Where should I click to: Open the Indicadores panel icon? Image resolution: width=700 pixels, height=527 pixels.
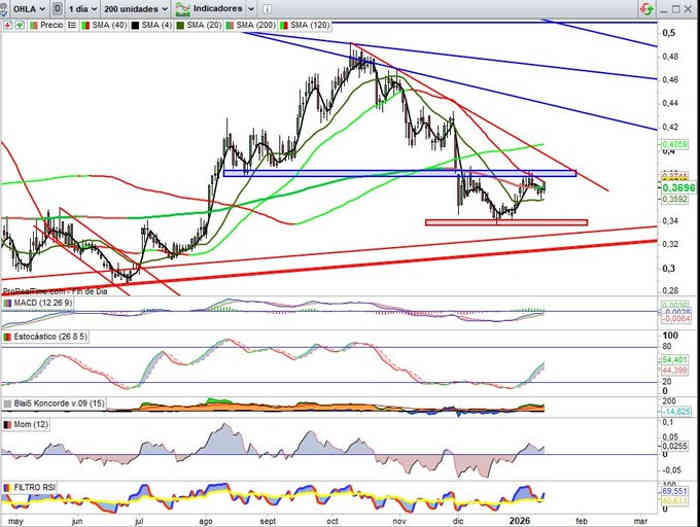coord(183,8)
